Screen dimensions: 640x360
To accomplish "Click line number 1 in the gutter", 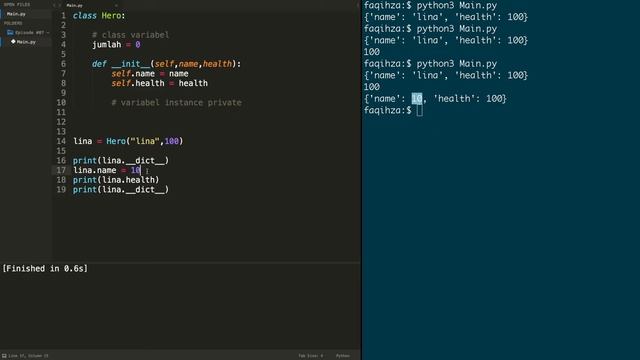I will tap(63, 16).
